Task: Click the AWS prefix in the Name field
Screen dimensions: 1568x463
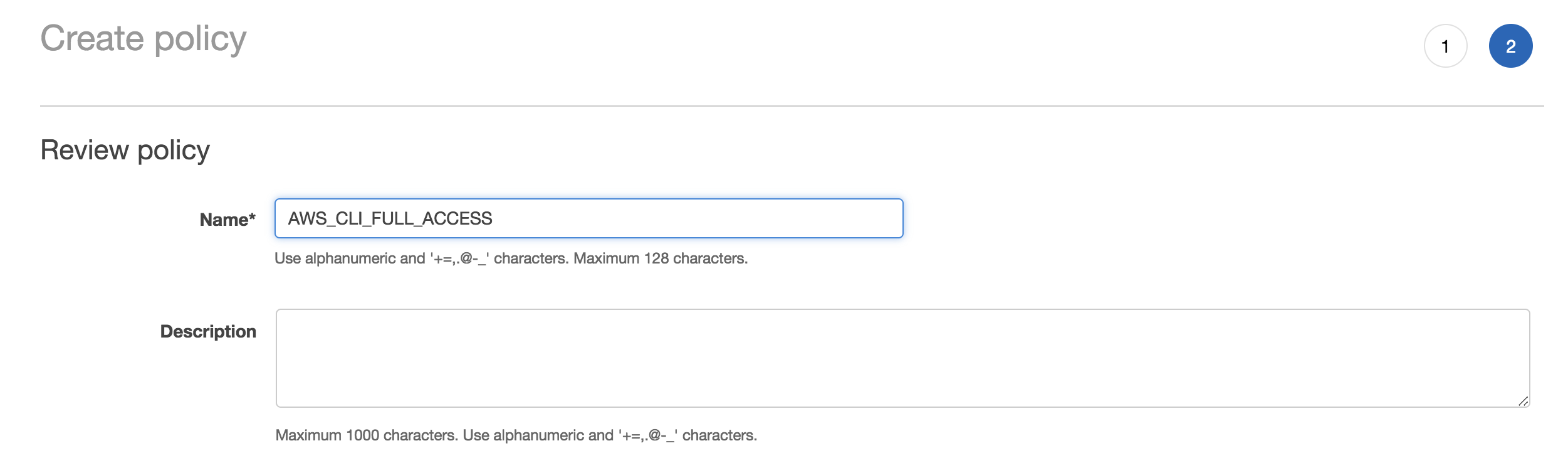Action: [x=307, y=218]
